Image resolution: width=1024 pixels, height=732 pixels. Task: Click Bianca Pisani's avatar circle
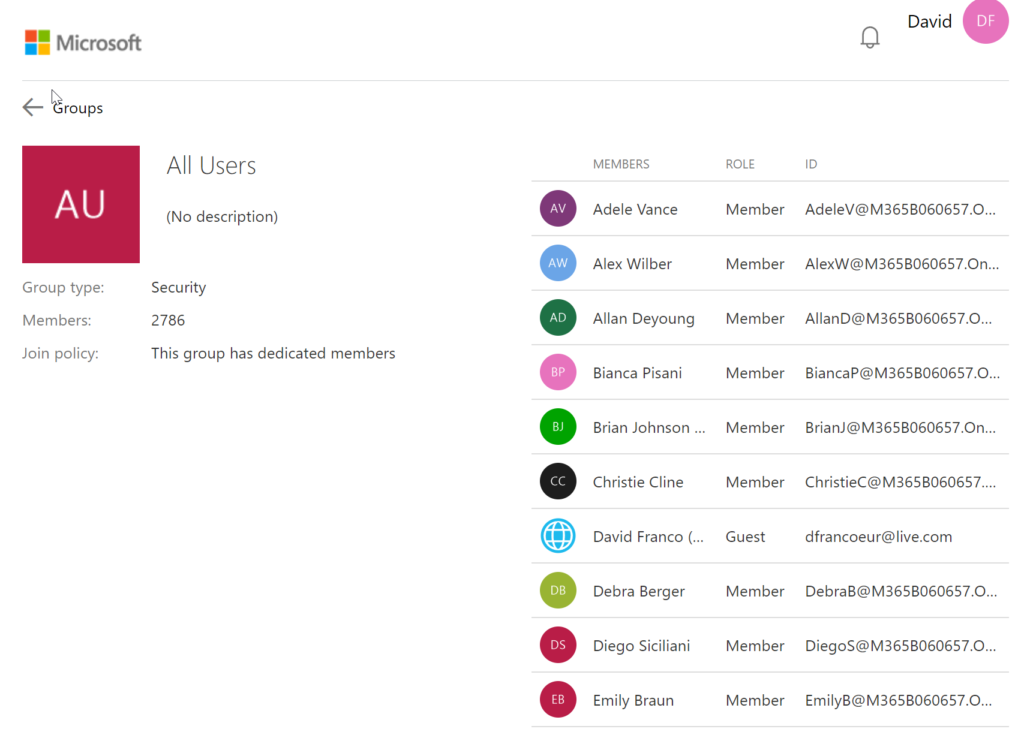pyautogui.click(x=558, y=372)
